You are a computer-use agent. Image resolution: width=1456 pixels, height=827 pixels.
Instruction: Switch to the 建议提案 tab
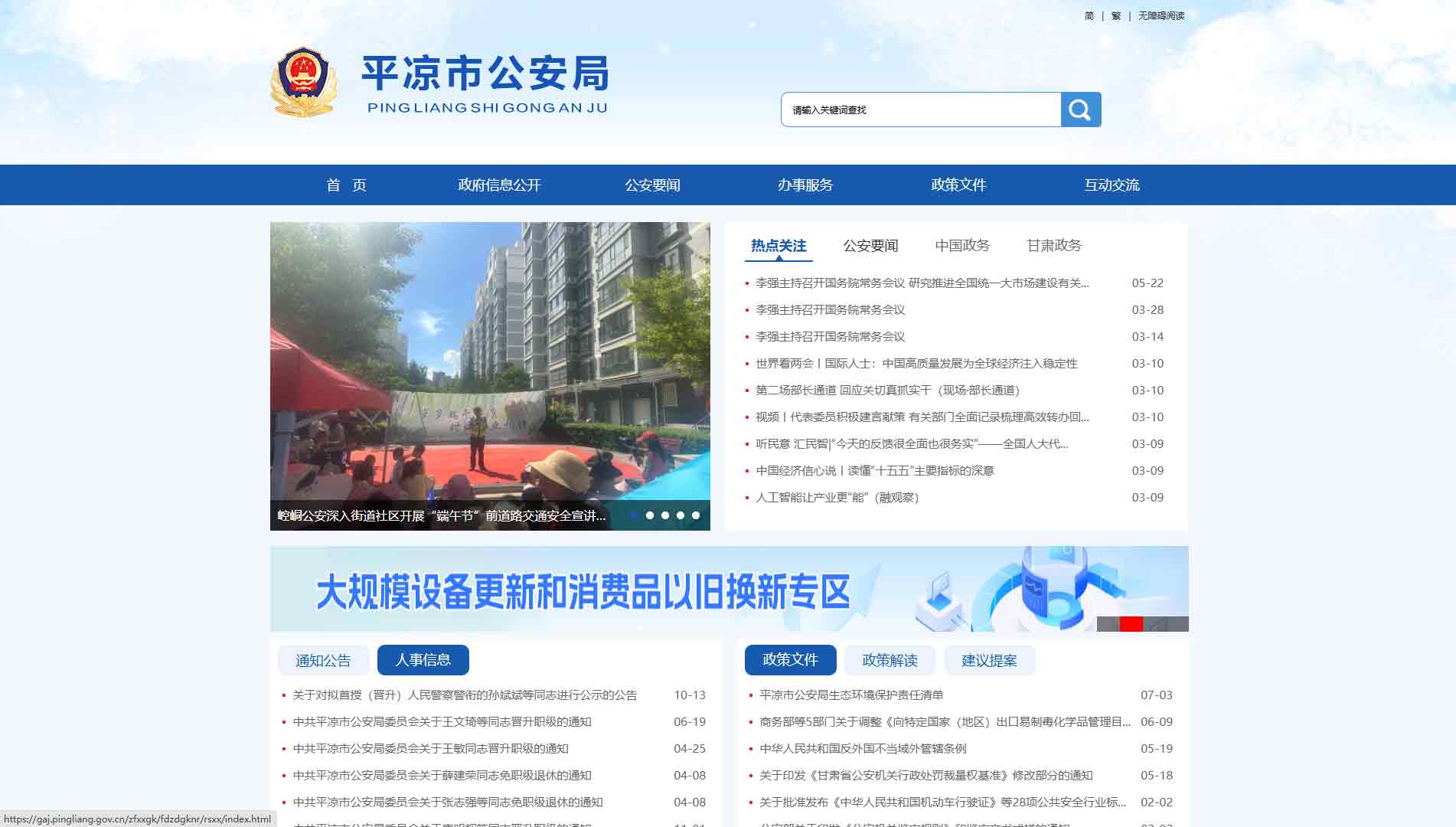pos(989,660)
